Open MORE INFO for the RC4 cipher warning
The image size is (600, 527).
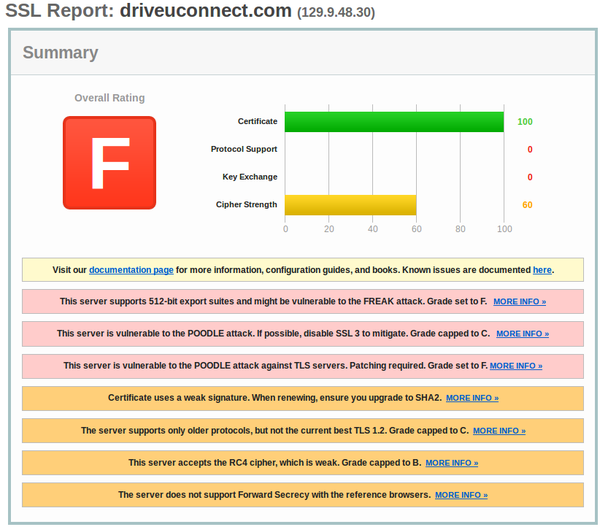[452, 463]
